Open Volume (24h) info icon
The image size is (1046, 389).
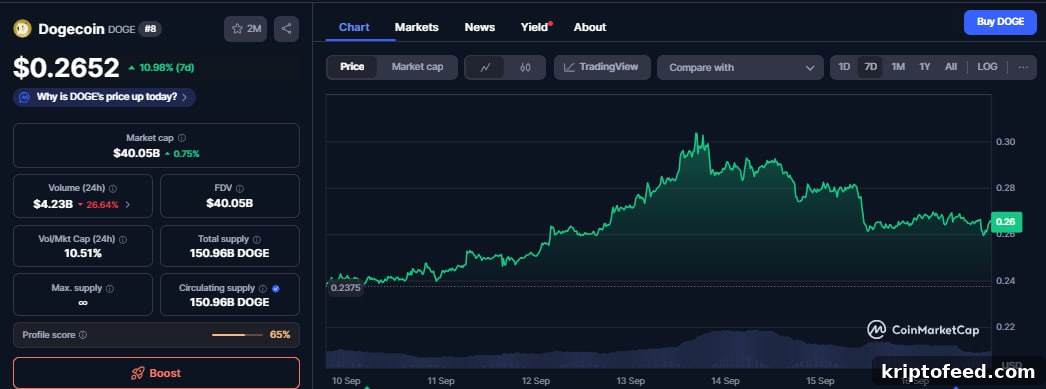point(113,189)
